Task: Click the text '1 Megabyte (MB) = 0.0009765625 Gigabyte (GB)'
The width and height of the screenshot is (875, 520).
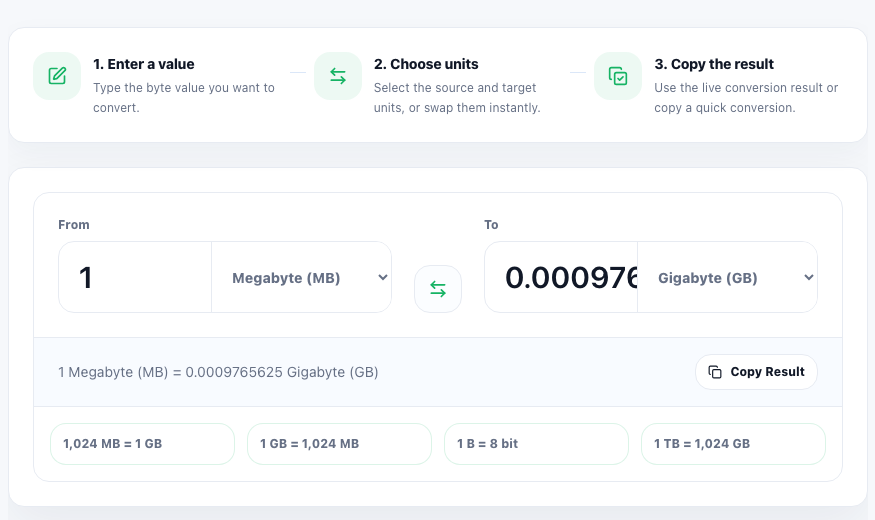Action: pos(218,372)
